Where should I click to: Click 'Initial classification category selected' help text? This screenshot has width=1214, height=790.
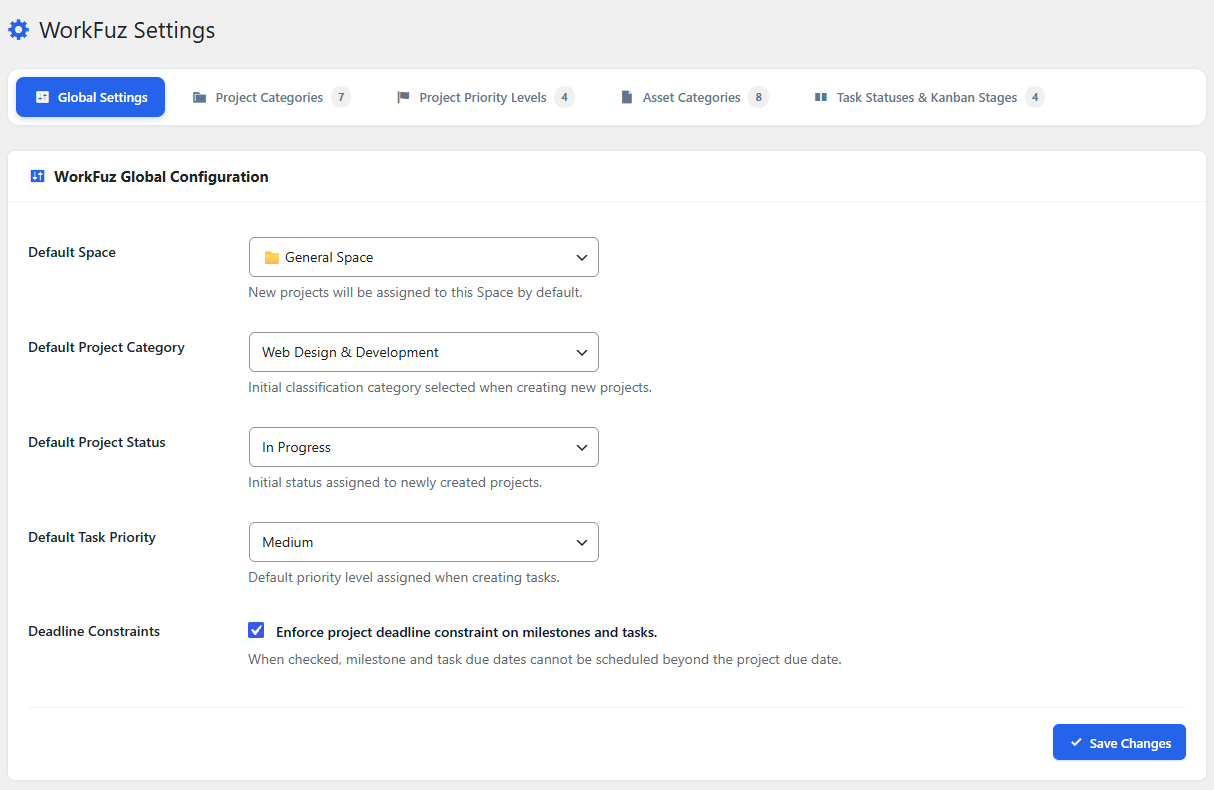[x=450, y=387]
